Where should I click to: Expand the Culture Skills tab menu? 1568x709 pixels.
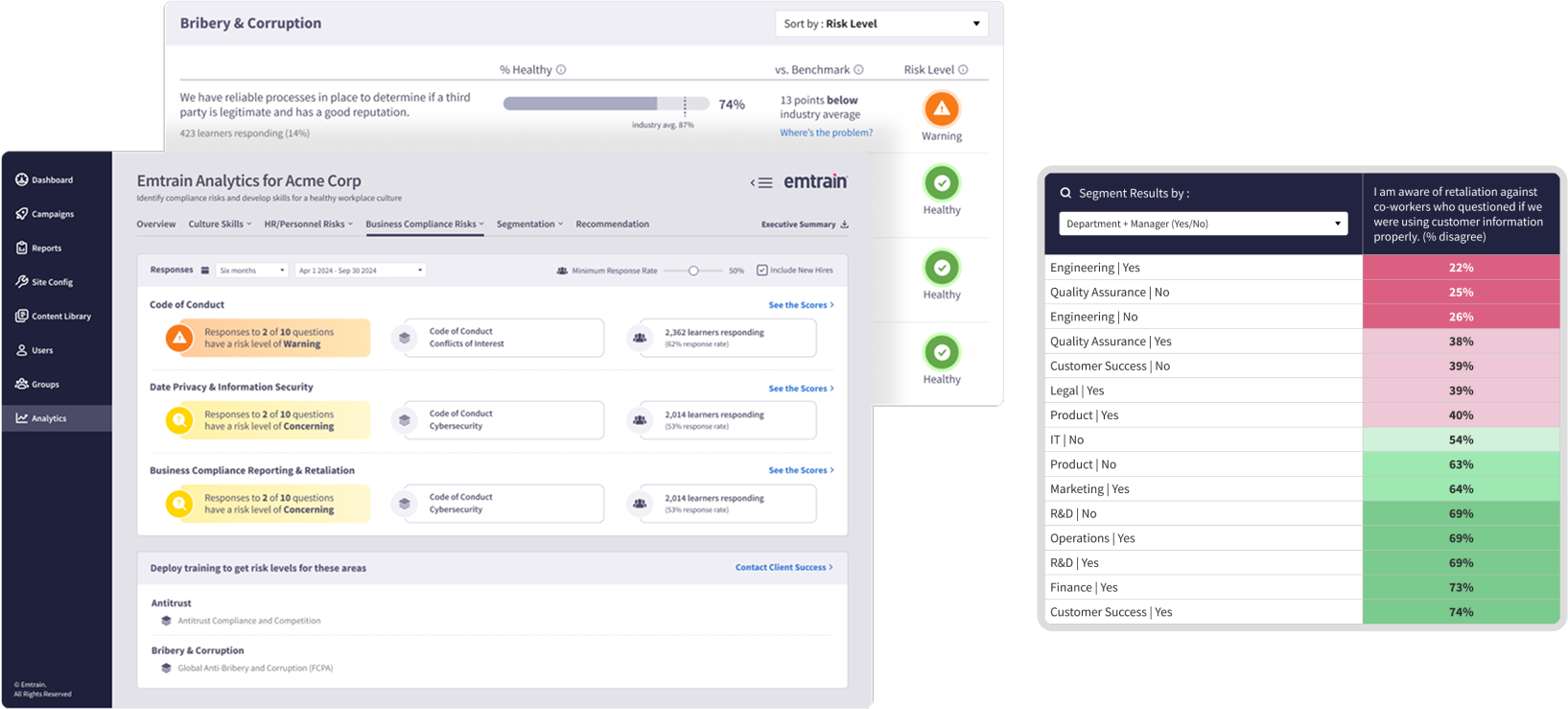click(220, 225)
